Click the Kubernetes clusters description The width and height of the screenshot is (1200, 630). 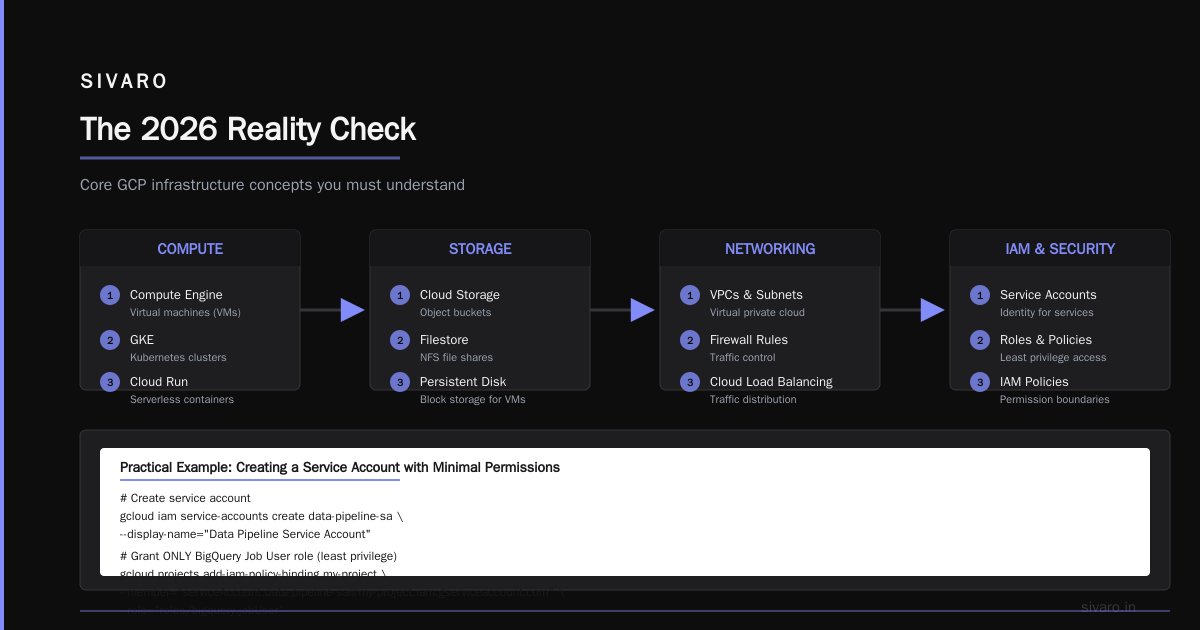tap(178, 357)
